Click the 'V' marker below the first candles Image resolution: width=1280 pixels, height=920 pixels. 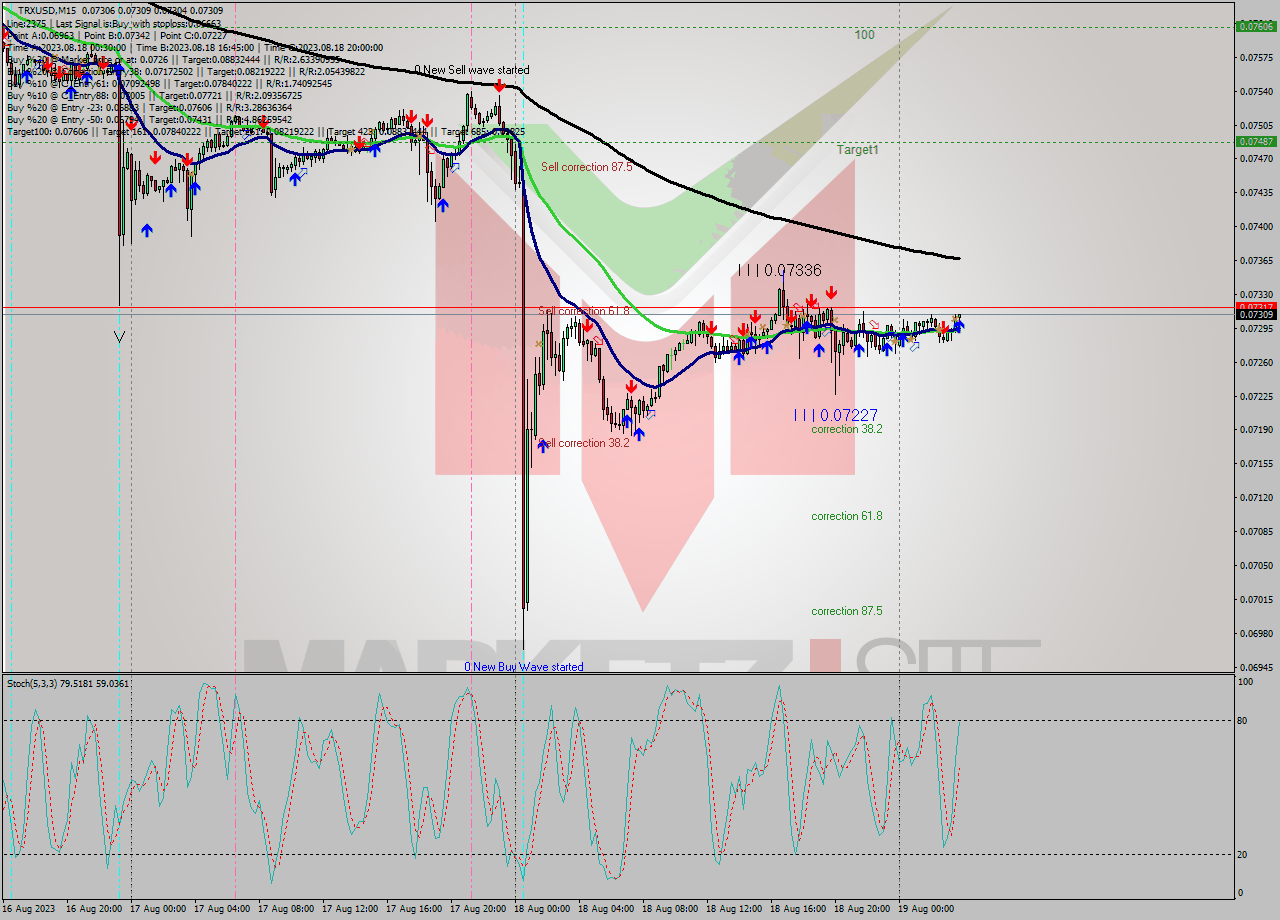click(119, 337)
